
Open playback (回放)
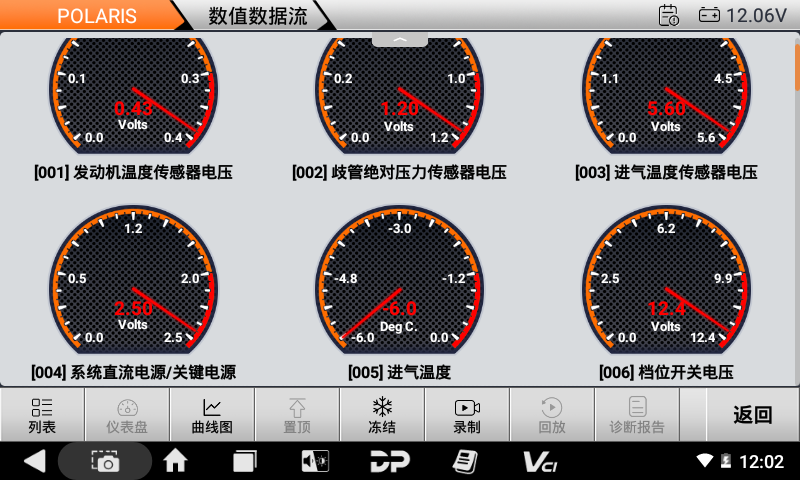click(552, 415)
